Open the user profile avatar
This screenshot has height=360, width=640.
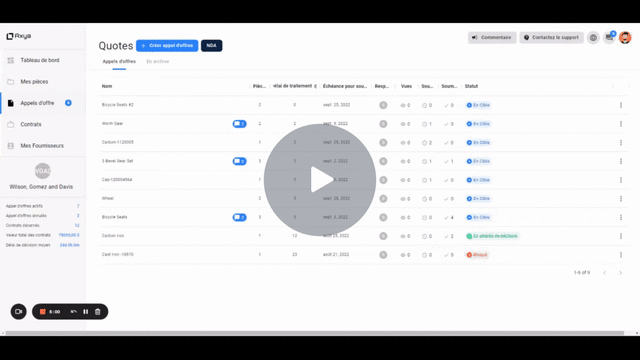(625, 38)
